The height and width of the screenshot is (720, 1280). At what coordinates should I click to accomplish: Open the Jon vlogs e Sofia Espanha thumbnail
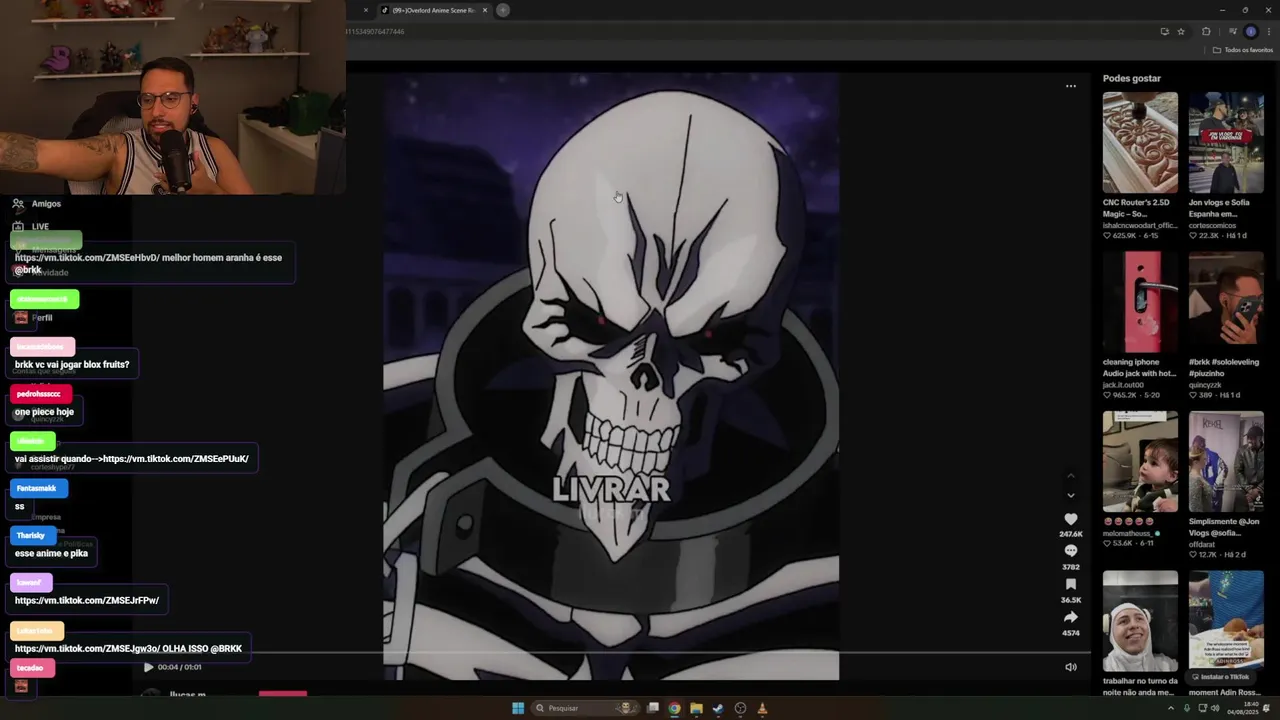[1226, 142]
